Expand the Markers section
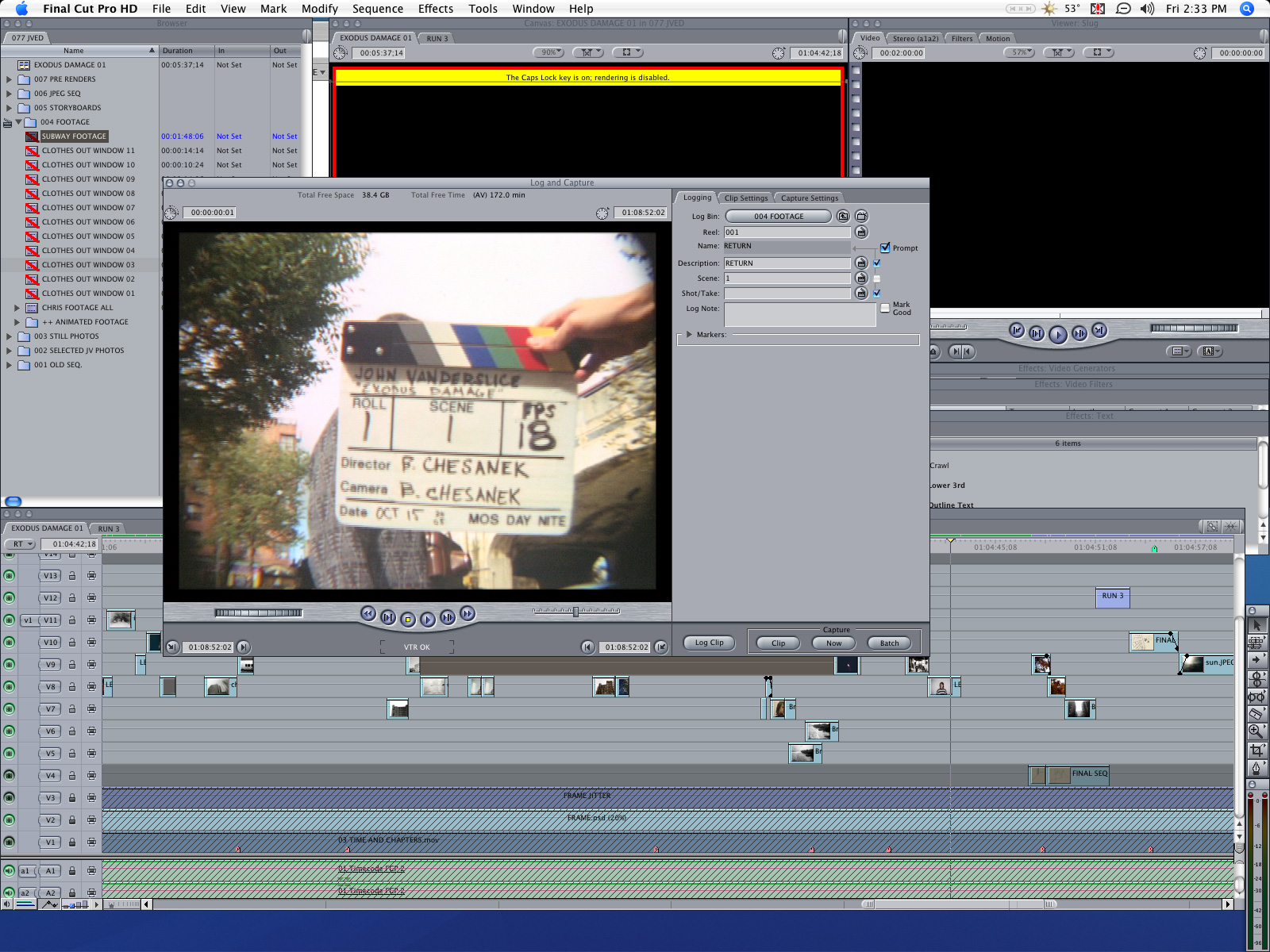 (689, 335)
